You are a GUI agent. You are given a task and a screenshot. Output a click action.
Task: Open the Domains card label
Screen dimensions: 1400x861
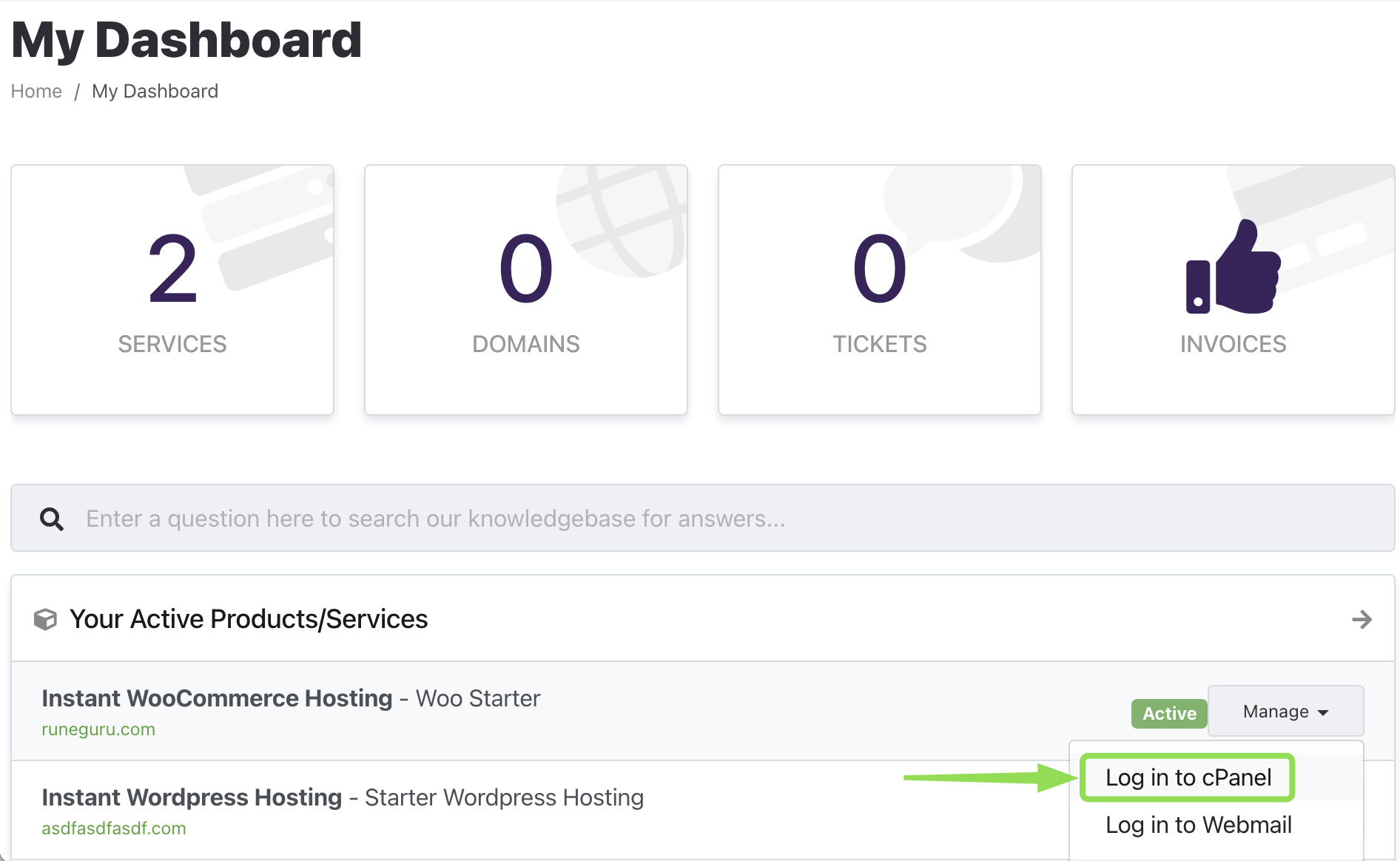point(525,344)
